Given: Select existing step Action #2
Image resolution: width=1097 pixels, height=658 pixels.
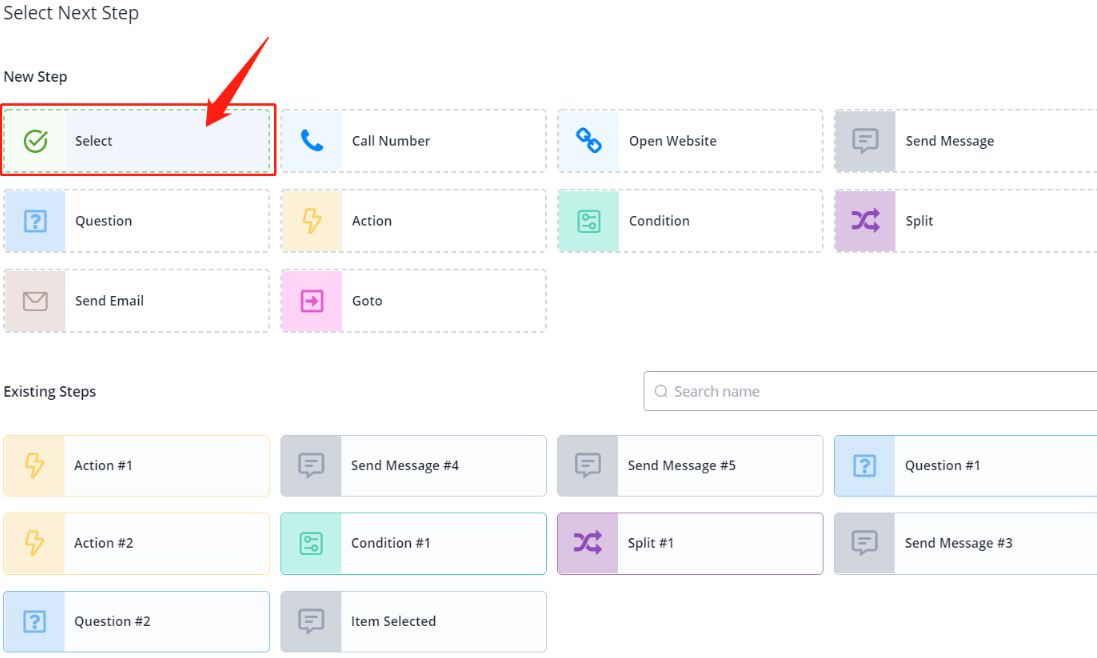Looking at the screenshot, I should pyautogui.click(x=136, y=544).
